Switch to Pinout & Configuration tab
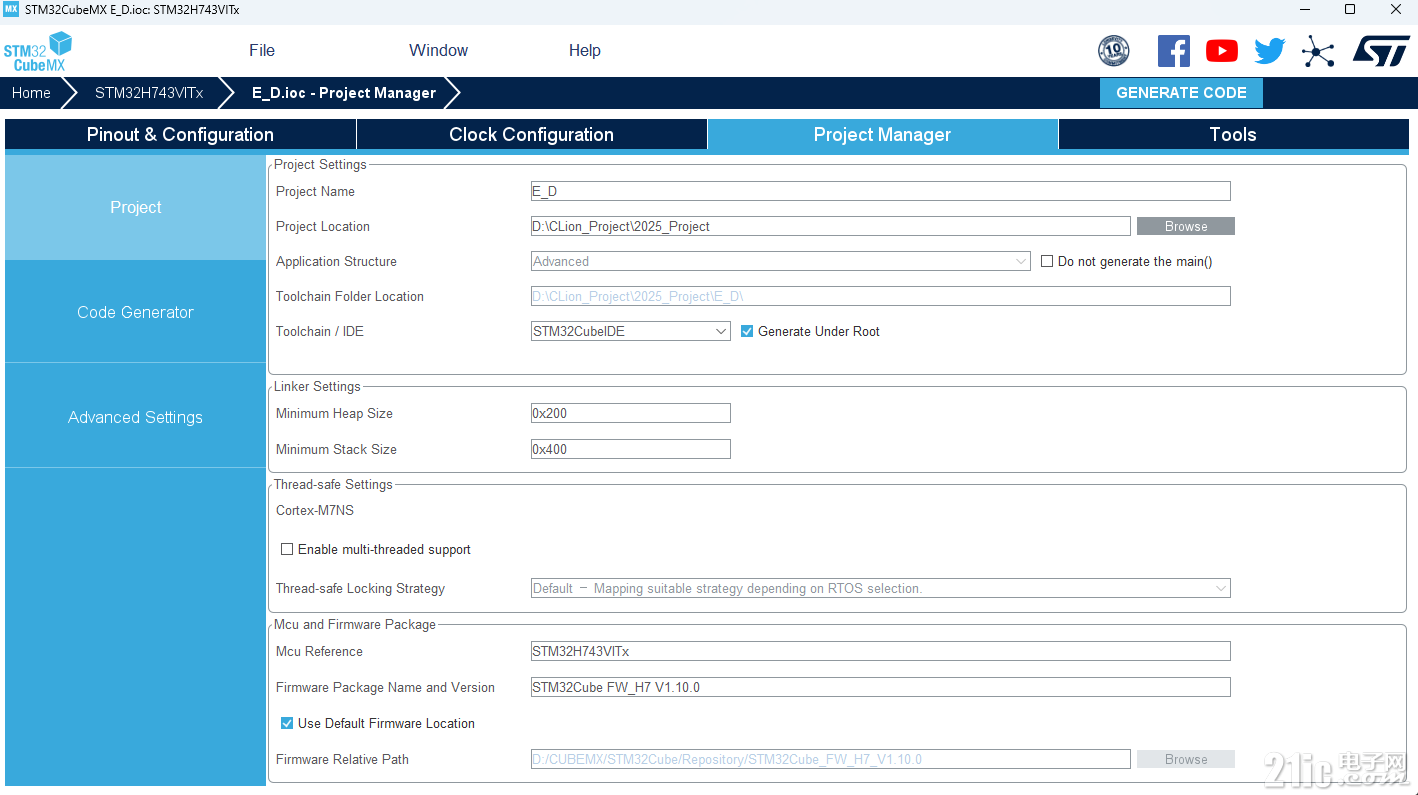Screen dimensions: 1418x795 pos(180,135)
